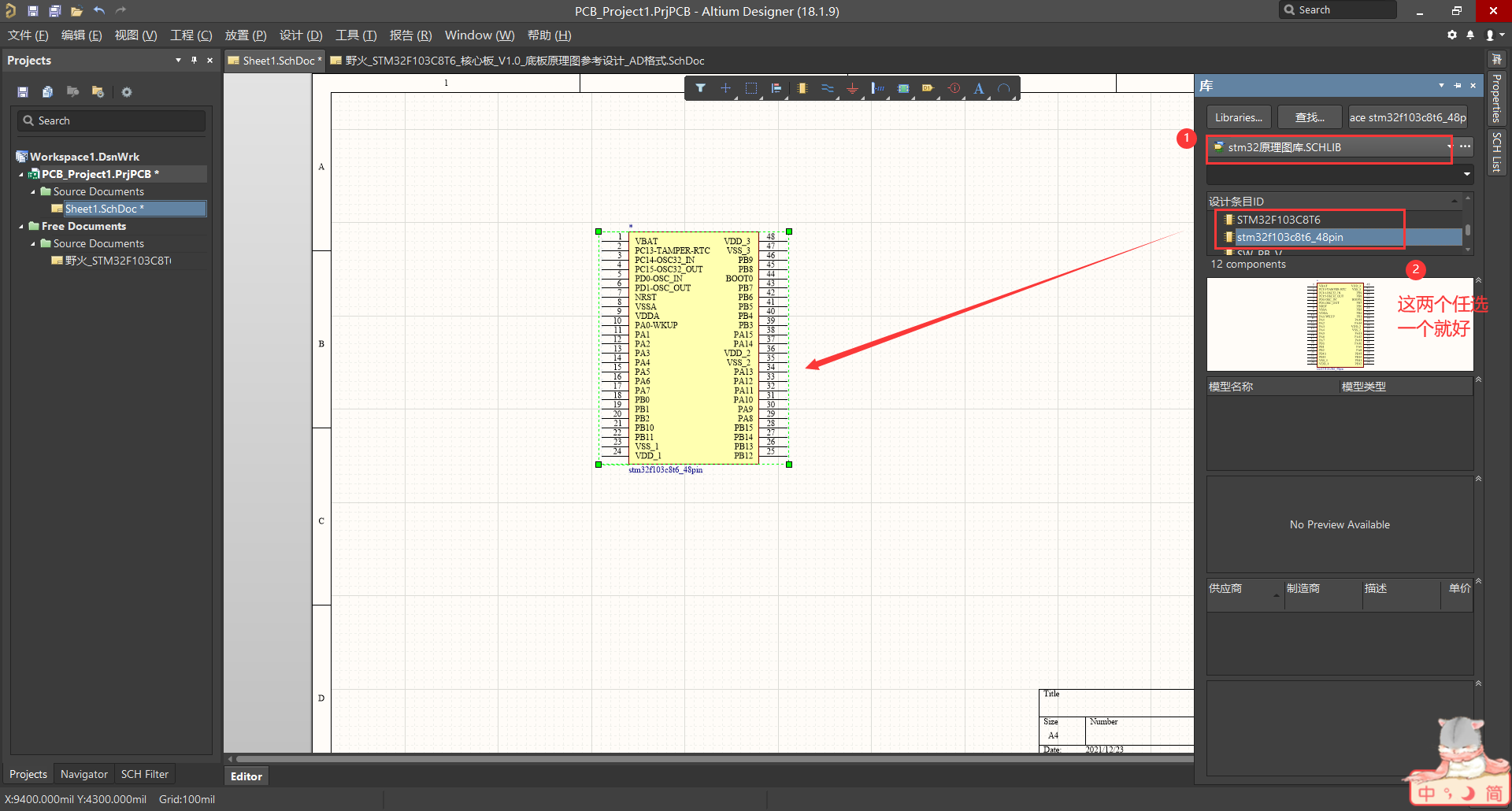The height and width of the screenshot is (811, 1512).
Task: Toggle pin on the 库 panel
Action: coord(1458,85)
